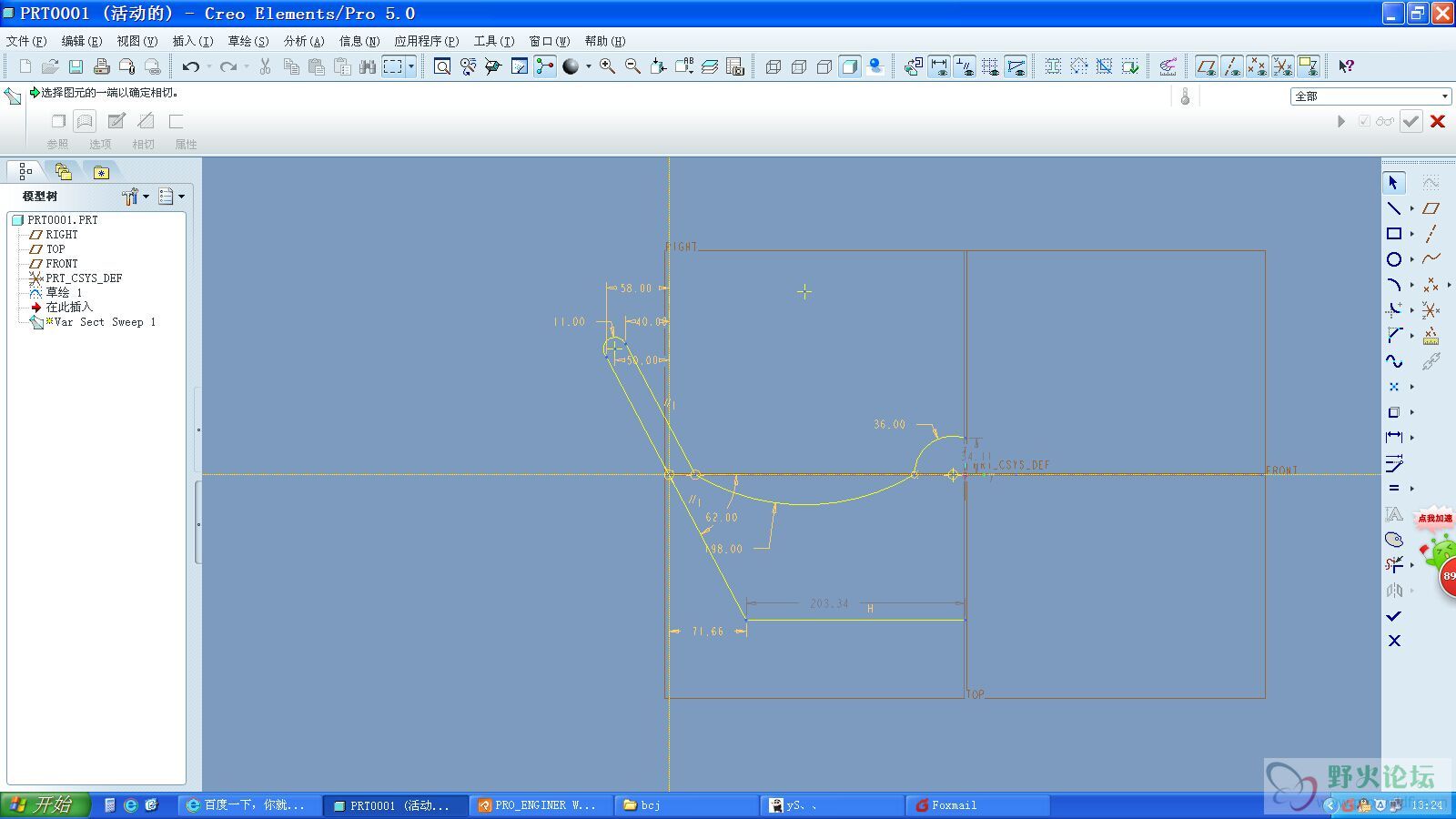Open PRO_ENGINER W... window from taskbar
Viewport: 1456px width, 819px height.
click(541, 805)
